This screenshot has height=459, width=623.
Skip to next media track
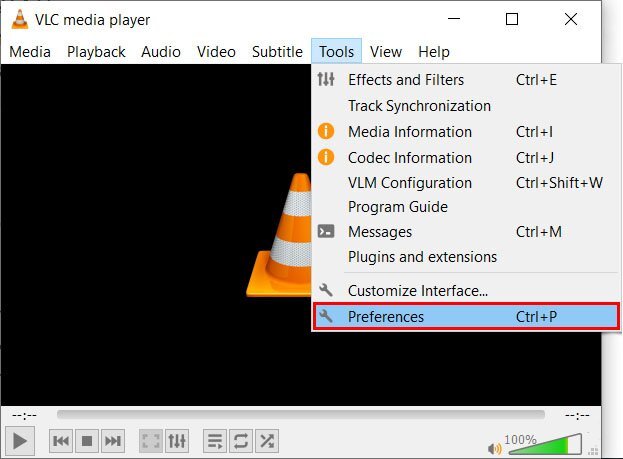[113, 441]
